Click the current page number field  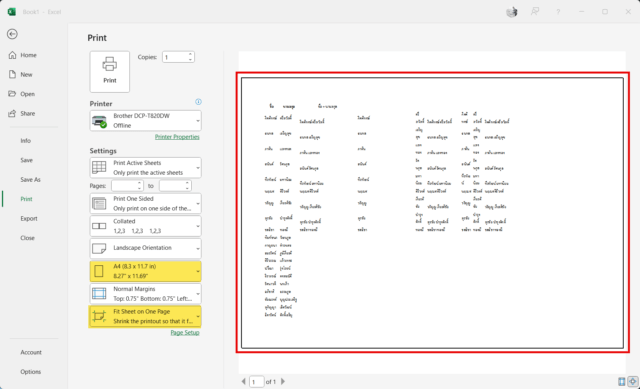(x=256, y=382)
